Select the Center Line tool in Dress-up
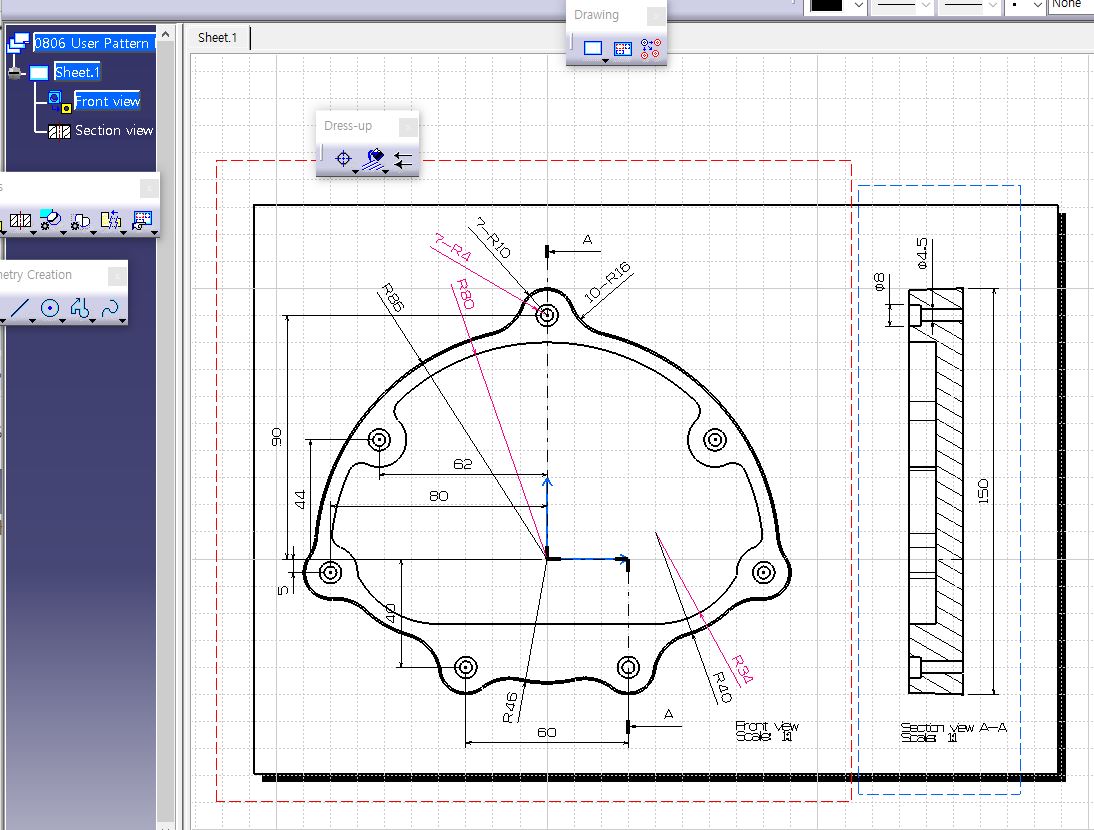This screenshot has height=830, width=1094. tap(343, 158)
